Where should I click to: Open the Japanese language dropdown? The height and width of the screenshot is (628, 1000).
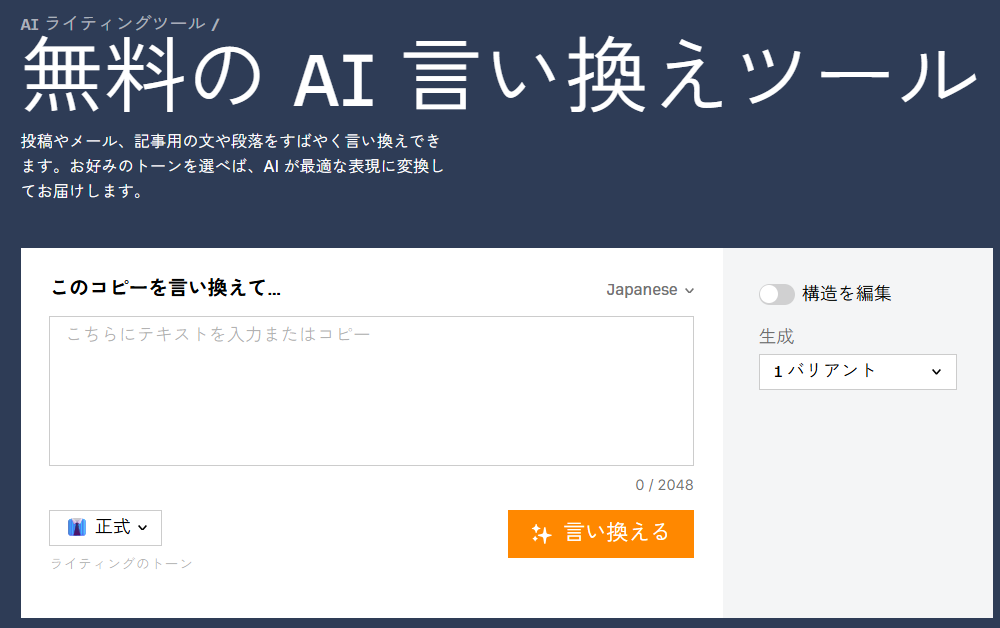pos(650,289)
